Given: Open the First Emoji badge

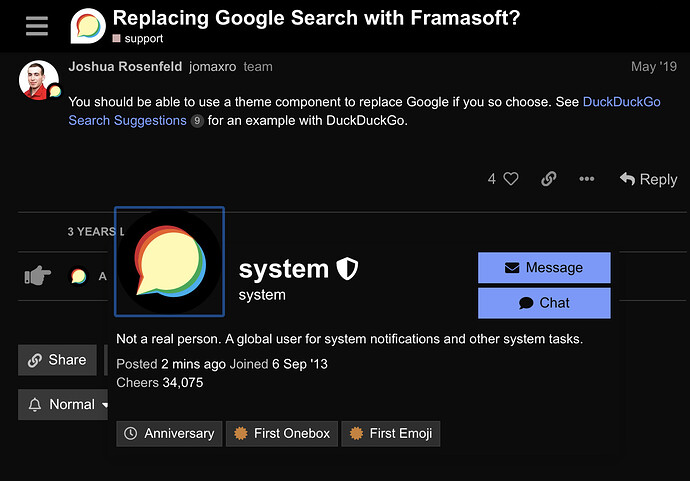Looking at the screenshot, I should click(x=391, y=433).
